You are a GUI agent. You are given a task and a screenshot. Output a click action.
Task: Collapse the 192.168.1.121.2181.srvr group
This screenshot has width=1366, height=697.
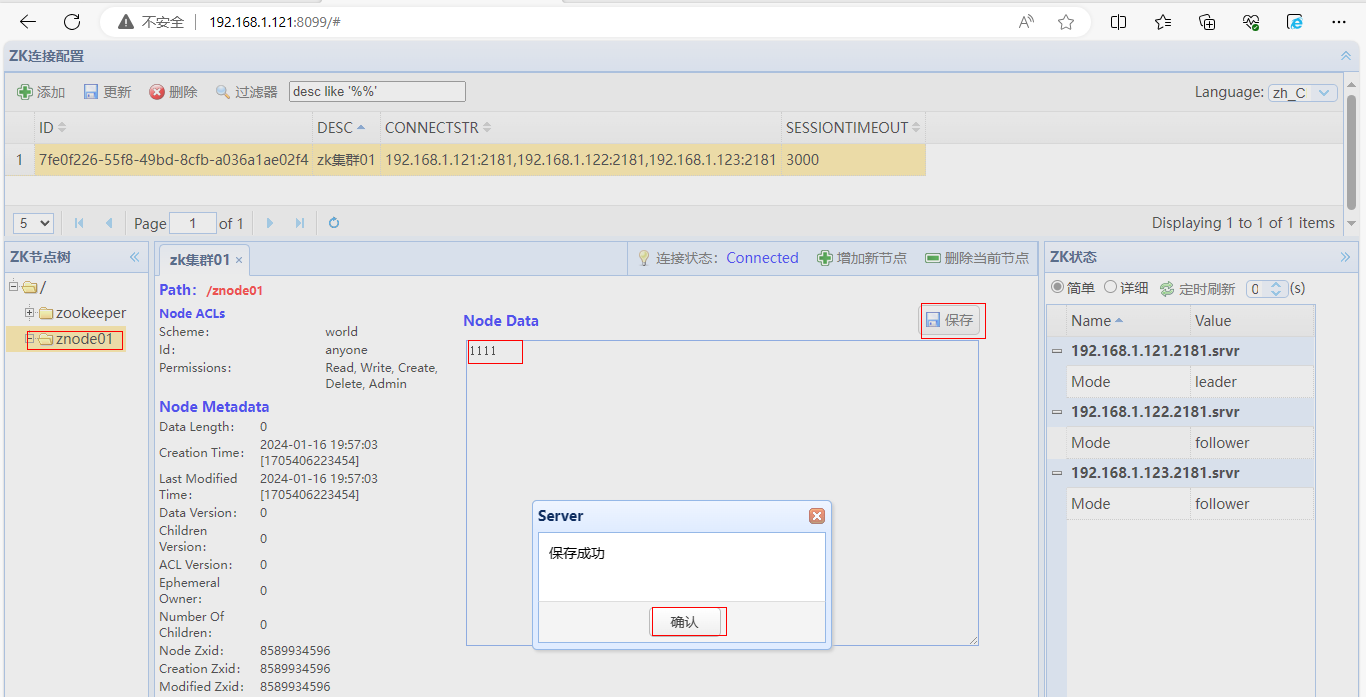(1057, 351)
